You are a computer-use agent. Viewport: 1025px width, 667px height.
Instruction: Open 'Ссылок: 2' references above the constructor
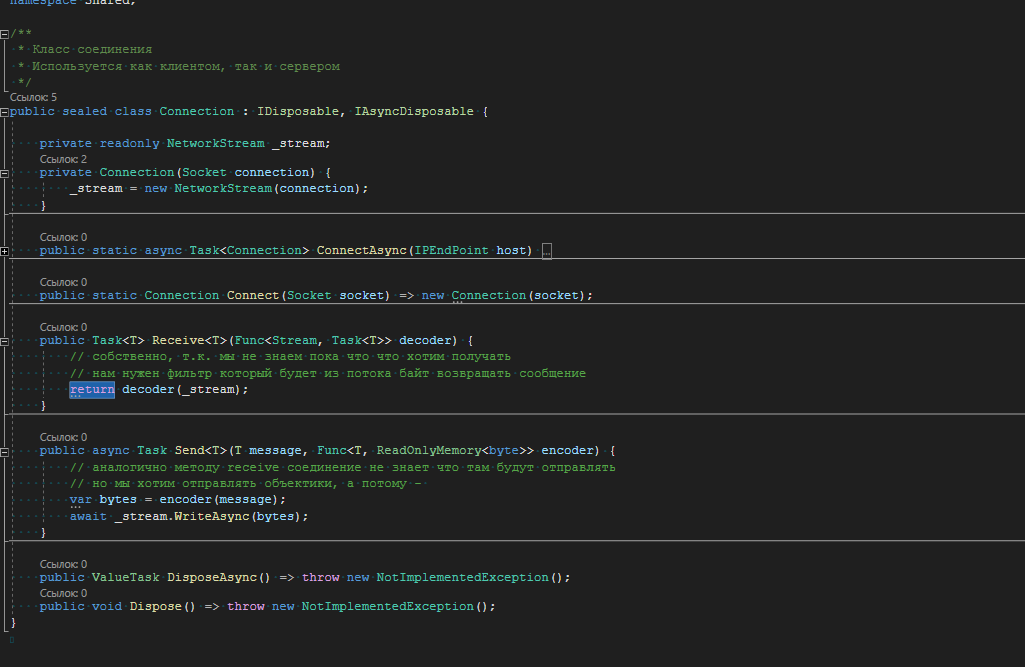pyautogui.click(x=63, y=159)
